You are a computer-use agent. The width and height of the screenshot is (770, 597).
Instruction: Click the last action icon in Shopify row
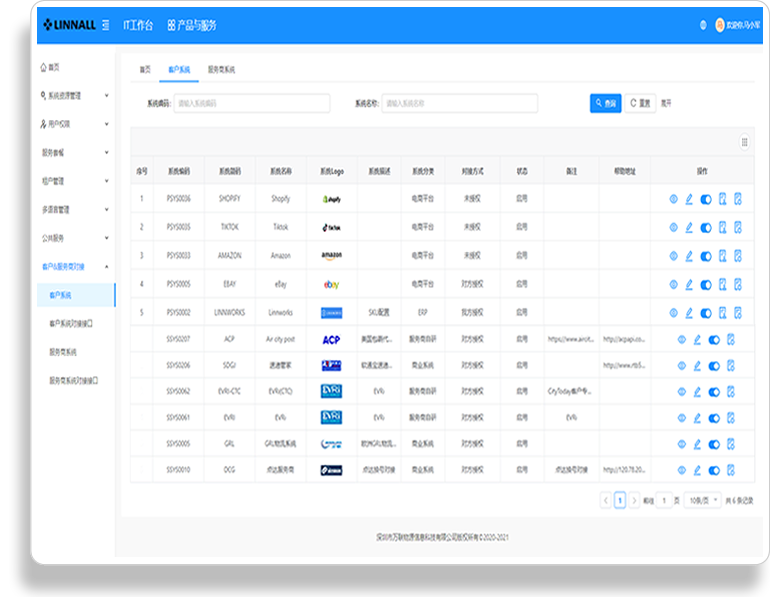[x=738, y=199]
